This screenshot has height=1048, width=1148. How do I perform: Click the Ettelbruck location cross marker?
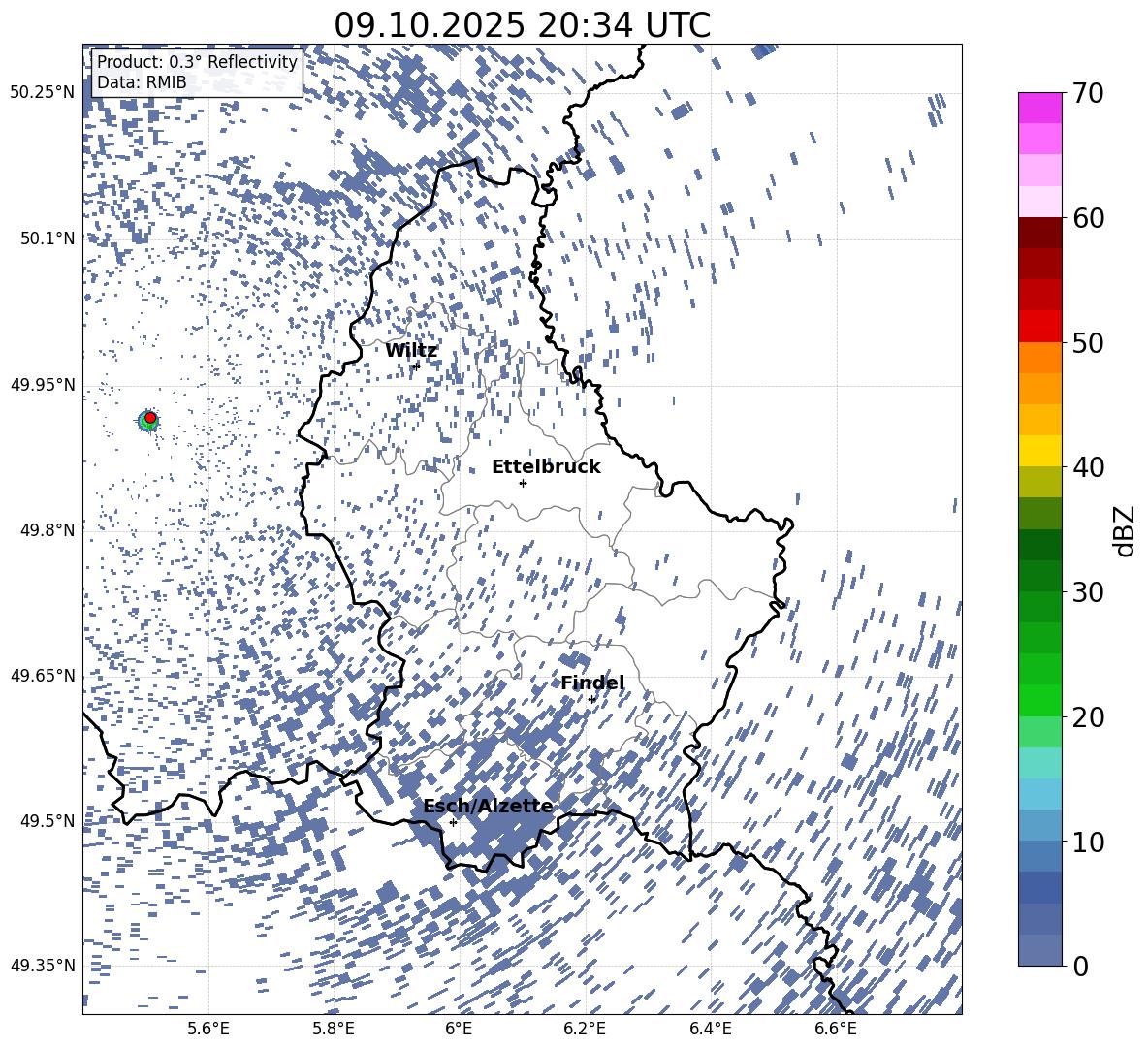[523, 483]
